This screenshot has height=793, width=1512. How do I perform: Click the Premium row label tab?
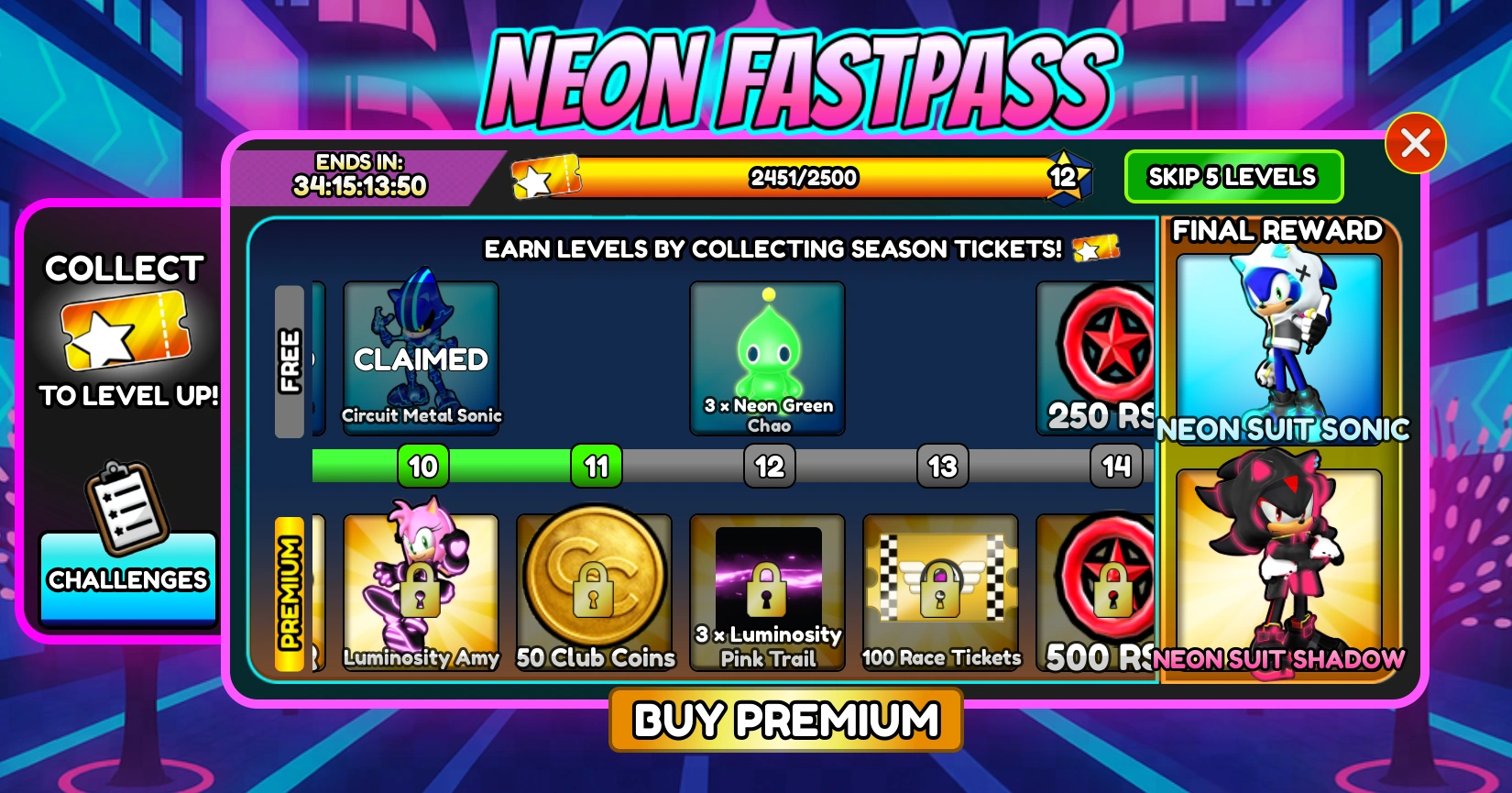290,593
